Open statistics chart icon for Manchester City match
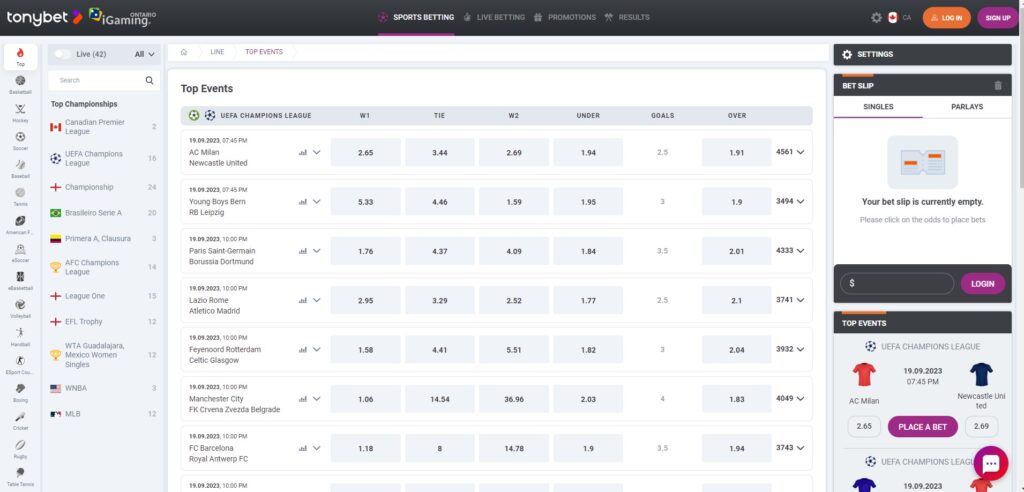Viewport: 1024px width, 492px height. click(302, 399)
